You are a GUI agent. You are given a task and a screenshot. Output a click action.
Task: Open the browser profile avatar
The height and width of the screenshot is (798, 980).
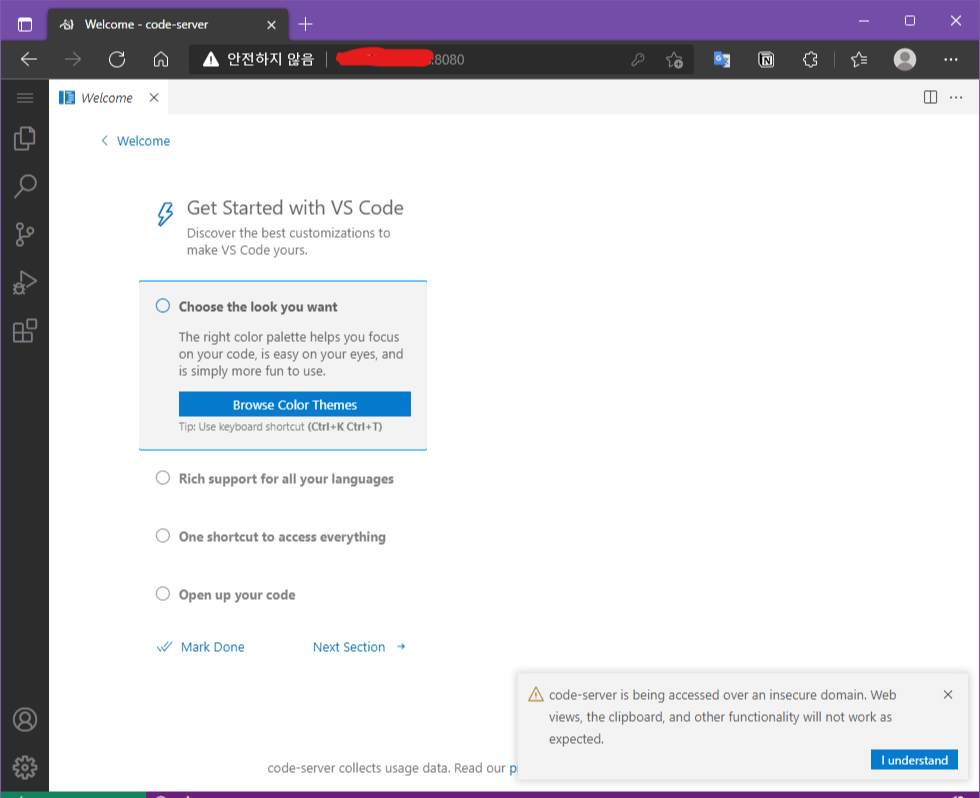904,59
